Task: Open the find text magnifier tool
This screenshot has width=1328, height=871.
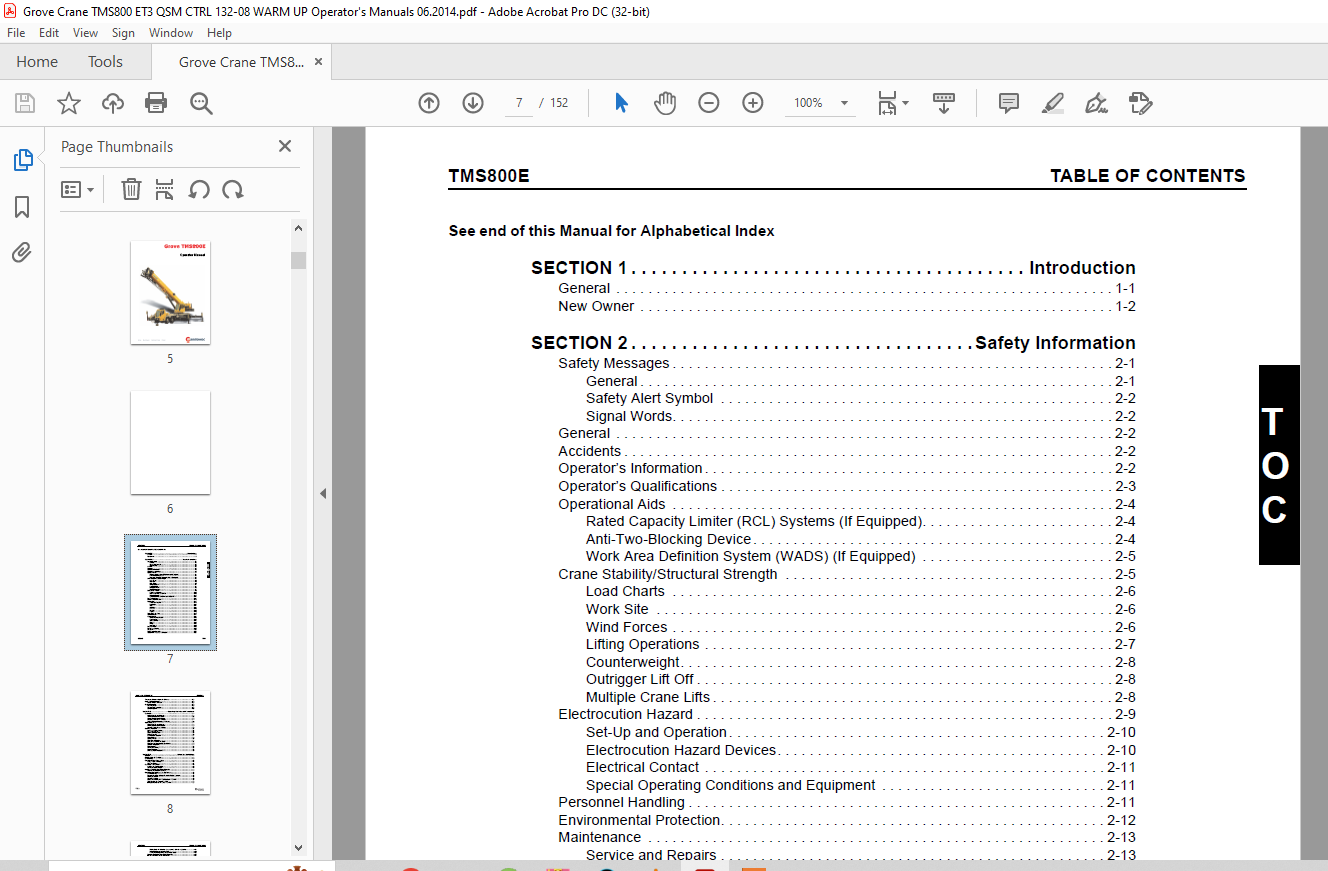Action: pos(201,103)
